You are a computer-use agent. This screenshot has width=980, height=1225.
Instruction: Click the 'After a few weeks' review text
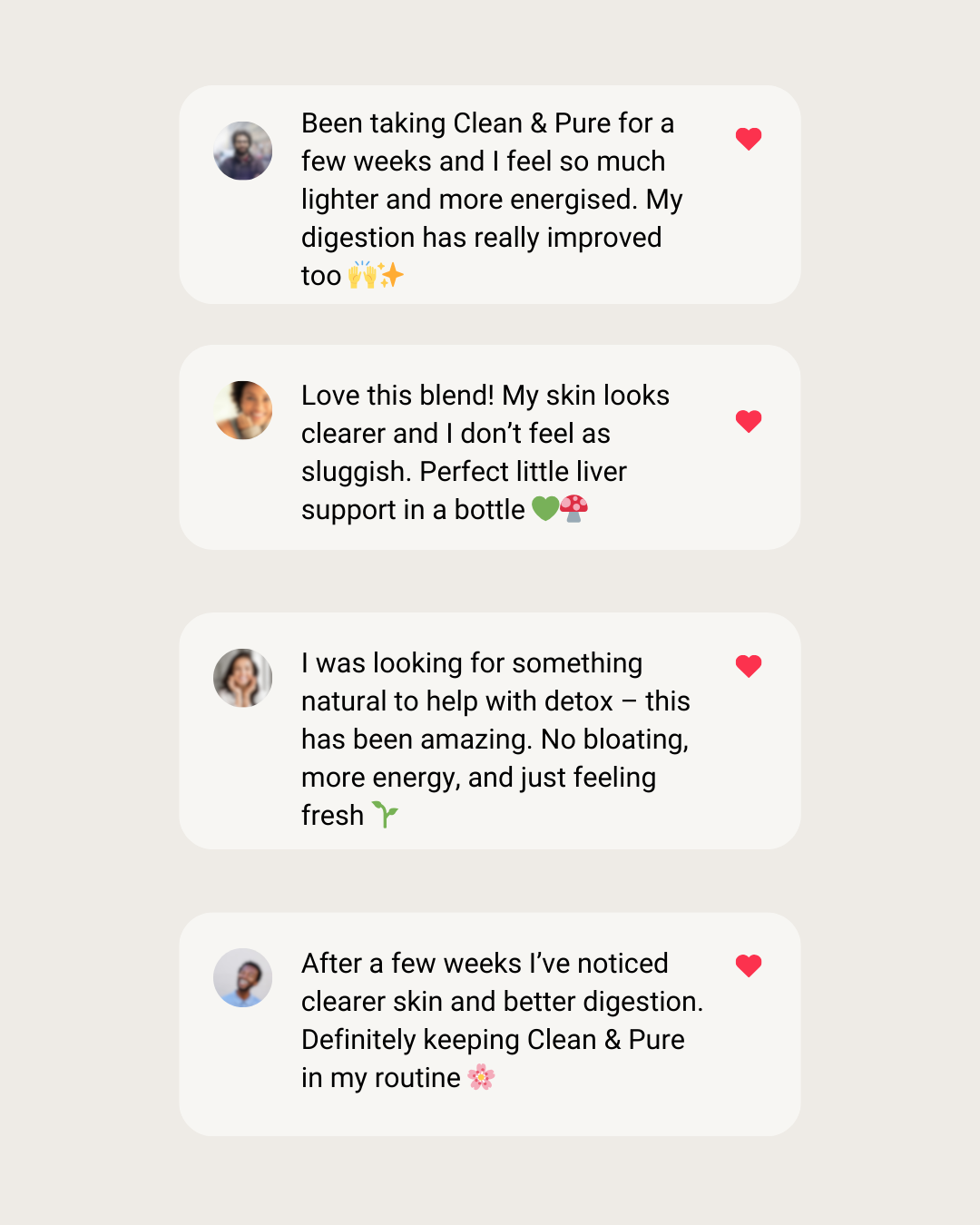tap(502, 1020)
